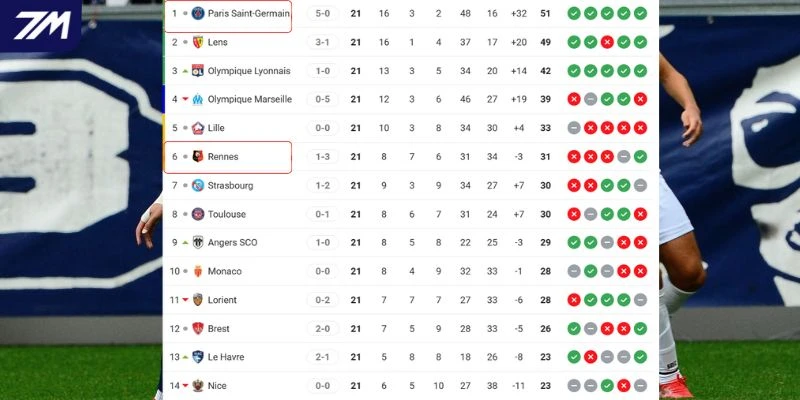
Task: Select the Brest team name
Action: pos(219,328)
